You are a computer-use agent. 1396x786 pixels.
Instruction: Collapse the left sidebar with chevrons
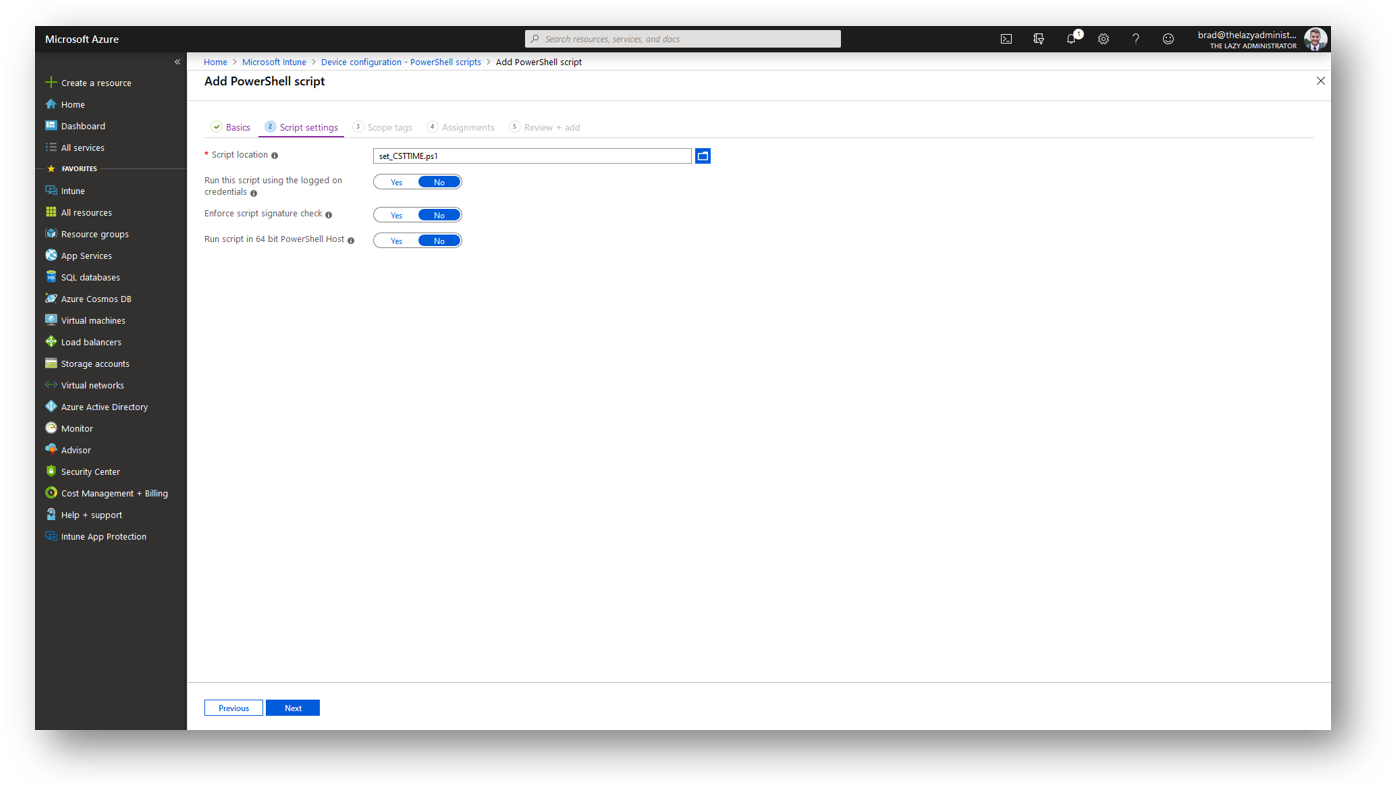tap(177, 62)
